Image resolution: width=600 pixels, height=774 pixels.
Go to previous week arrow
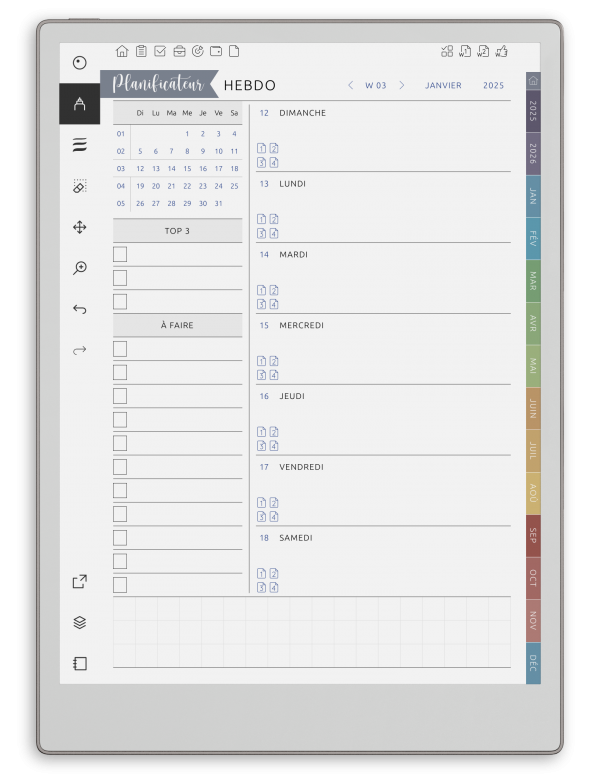point(350,85)
